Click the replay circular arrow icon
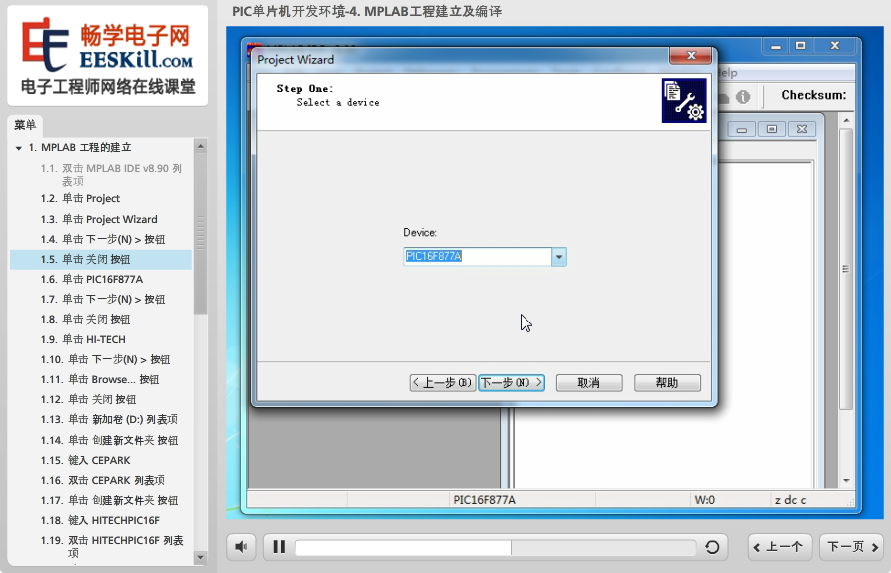This screenshot has height=573, width=891. [x=712, y=547]
